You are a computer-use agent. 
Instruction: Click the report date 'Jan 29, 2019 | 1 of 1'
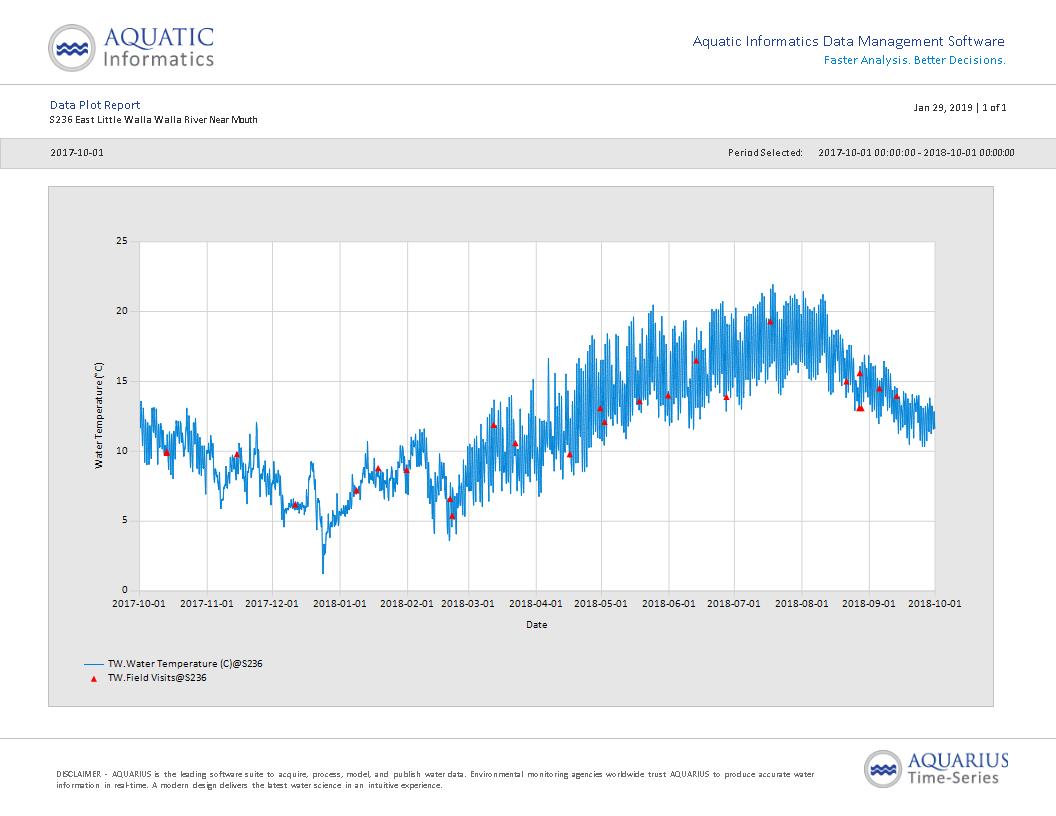pyautogui.click(x=960, y=107)
